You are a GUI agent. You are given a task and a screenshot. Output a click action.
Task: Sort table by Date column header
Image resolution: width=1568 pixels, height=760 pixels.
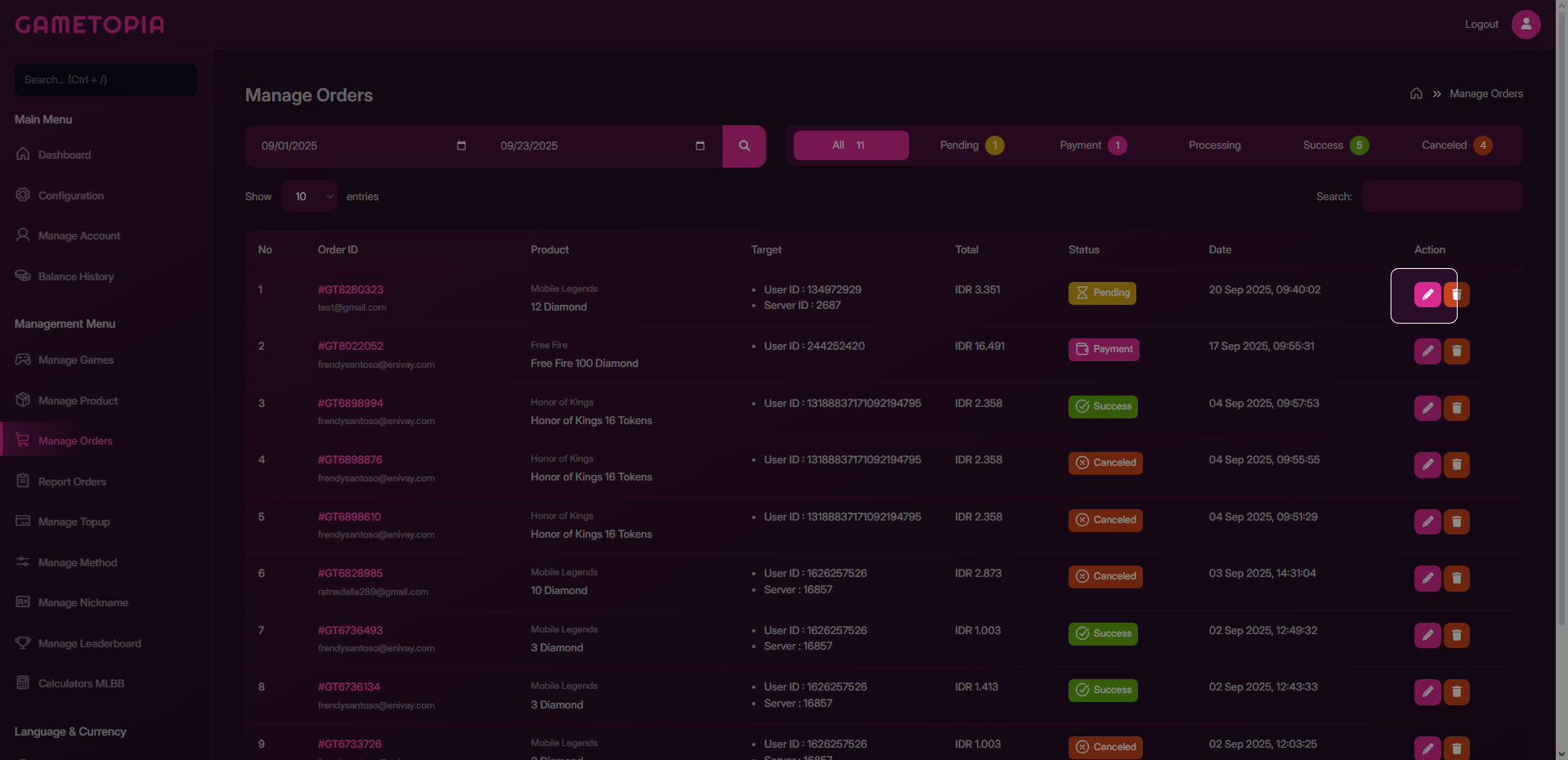(1220, 249)
